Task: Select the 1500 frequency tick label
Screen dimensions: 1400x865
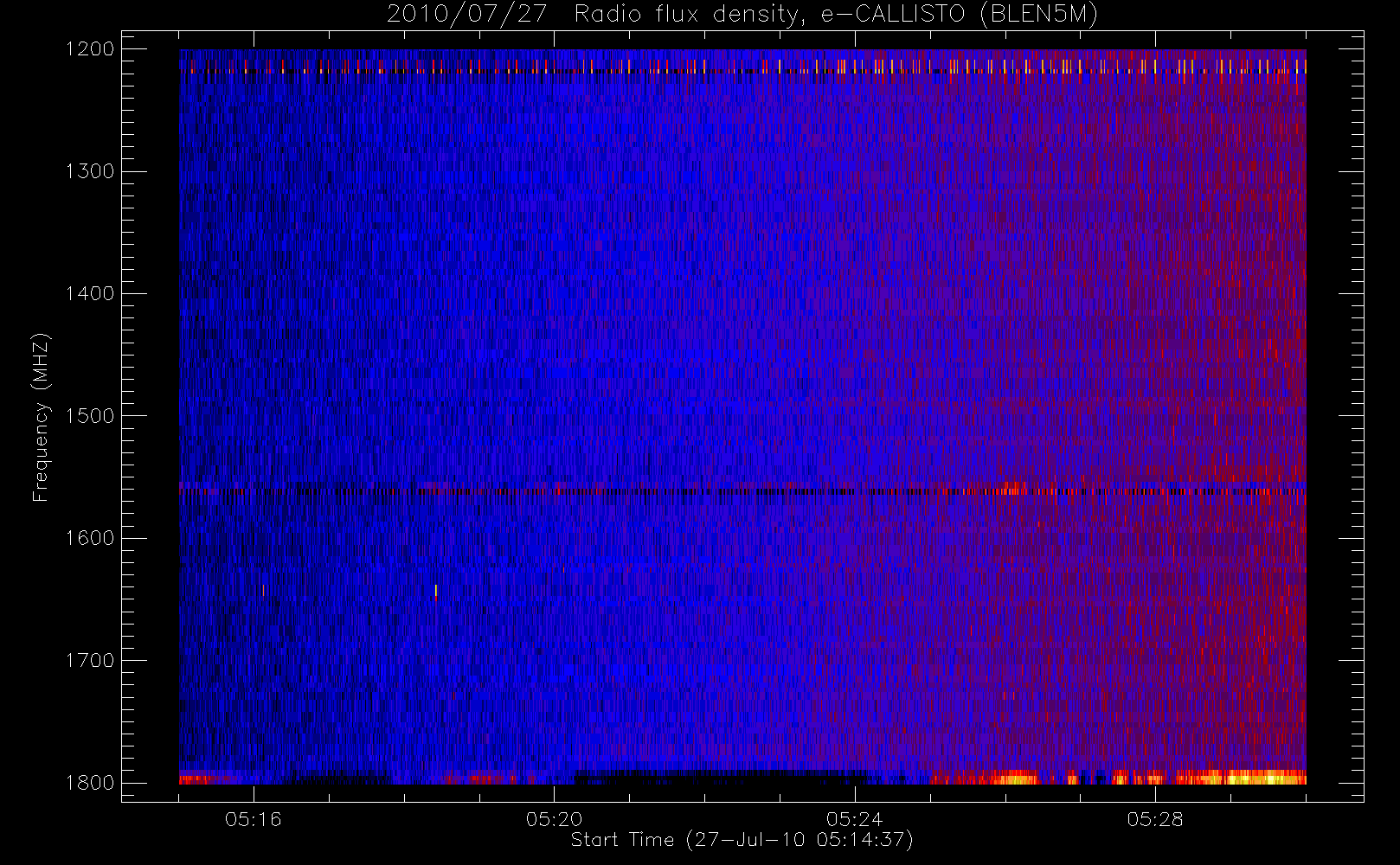Action: 90,416
